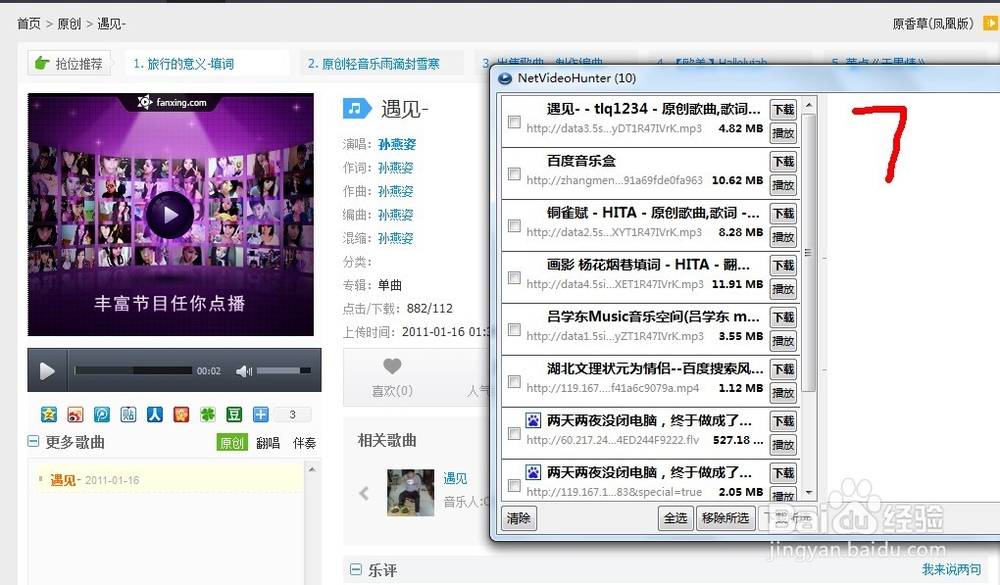This screenshot has height=585, width=1000.
Task: Click play button over the video preview
Action: click(x=170, y=214)
